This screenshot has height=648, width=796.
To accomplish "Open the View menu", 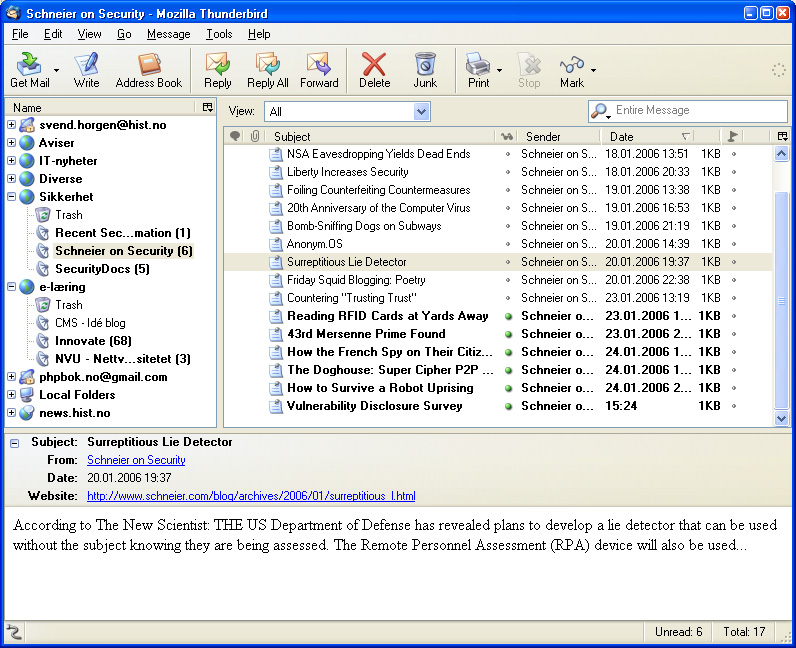I will pos(89,34).
